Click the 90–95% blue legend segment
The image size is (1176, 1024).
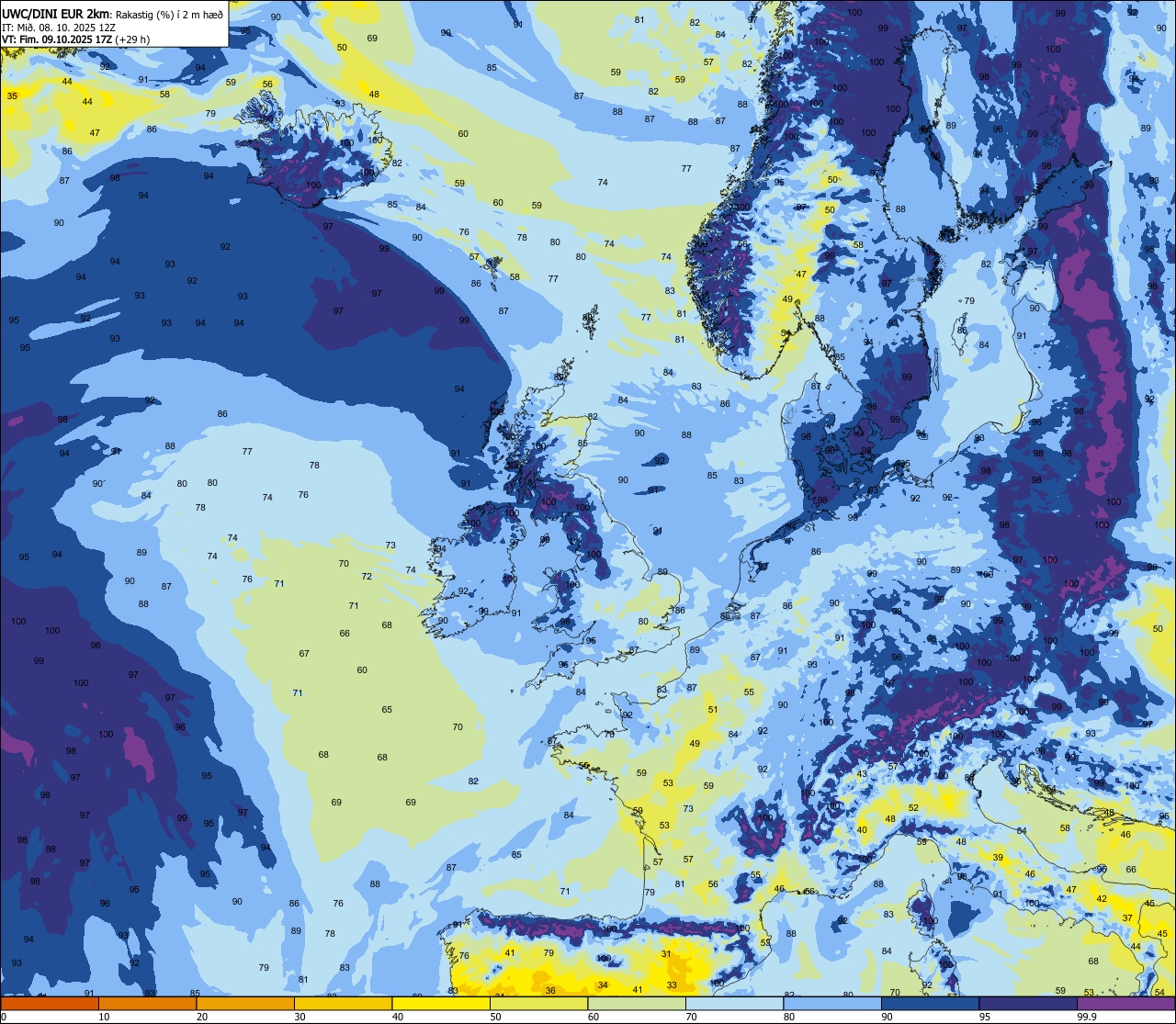pos(931,1004)
